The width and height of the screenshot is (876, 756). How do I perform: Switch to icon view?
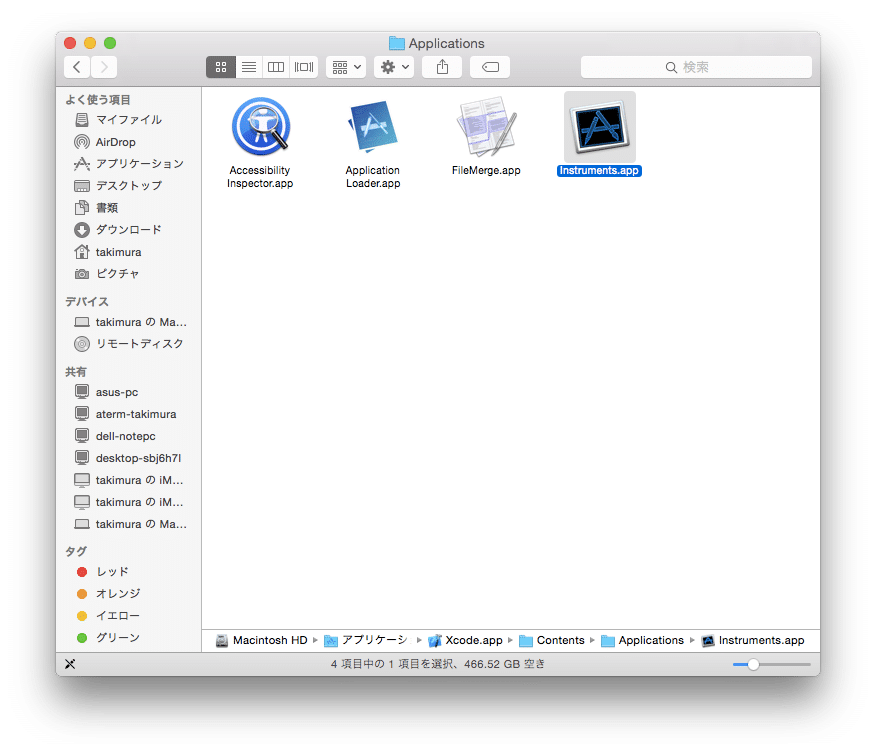click(x=221, y=67)
